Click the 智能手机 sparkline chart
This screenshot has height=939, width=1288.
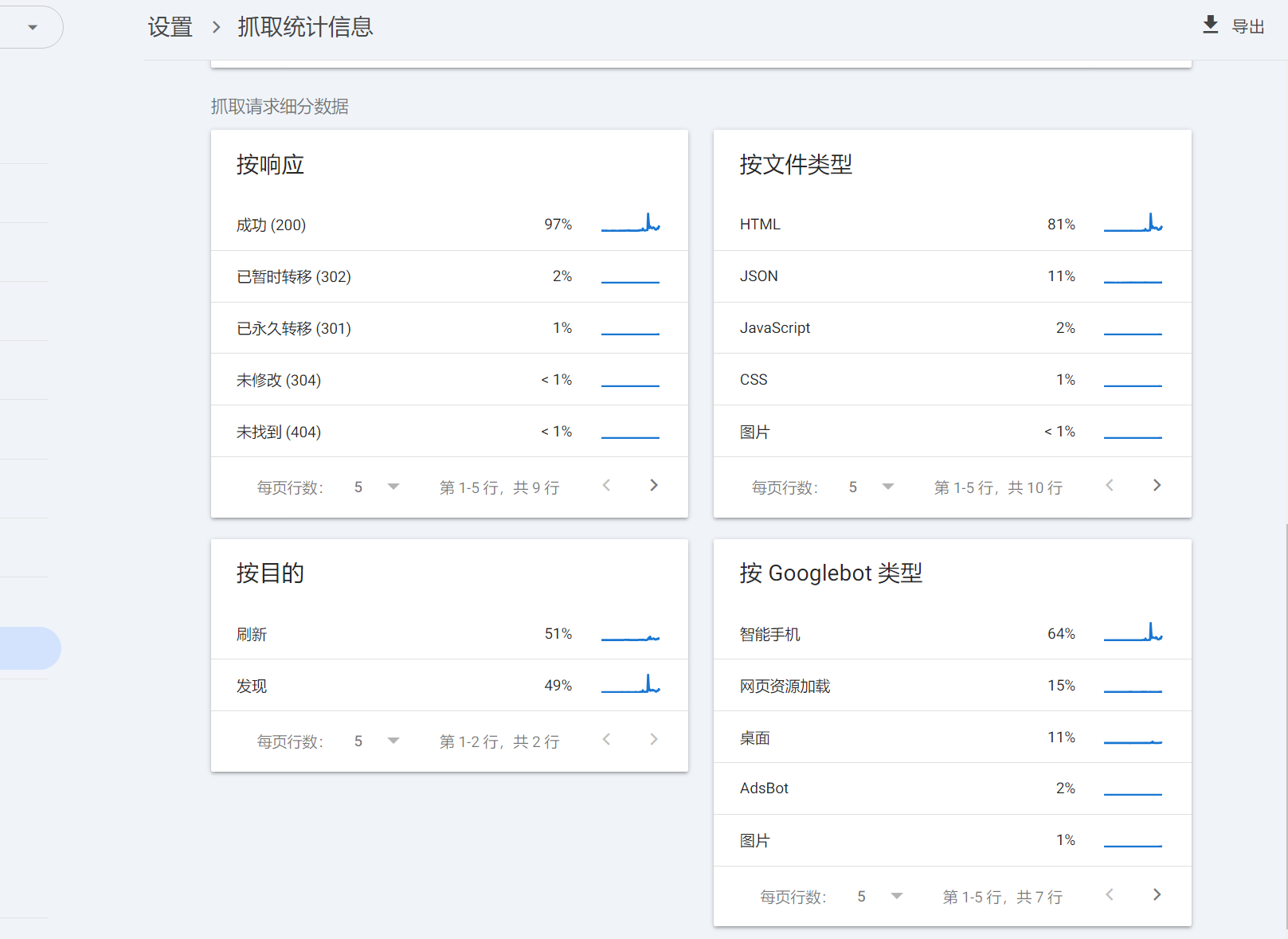tap(1133, 632)
